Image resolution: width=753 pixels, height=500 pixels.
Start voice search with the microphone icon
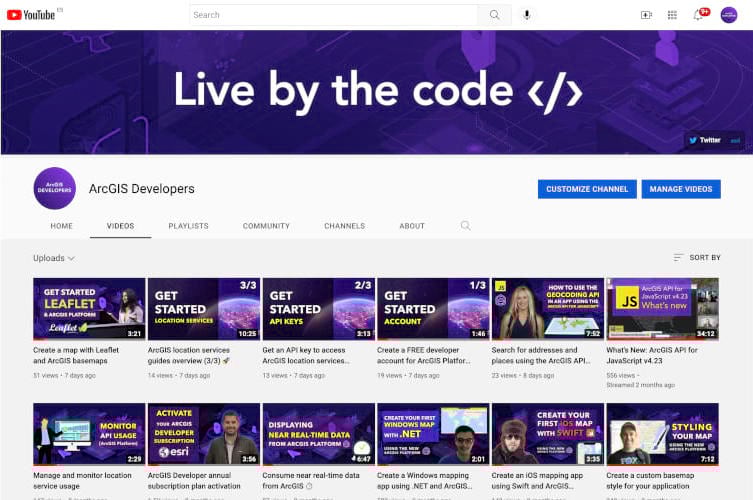(527, 15)
